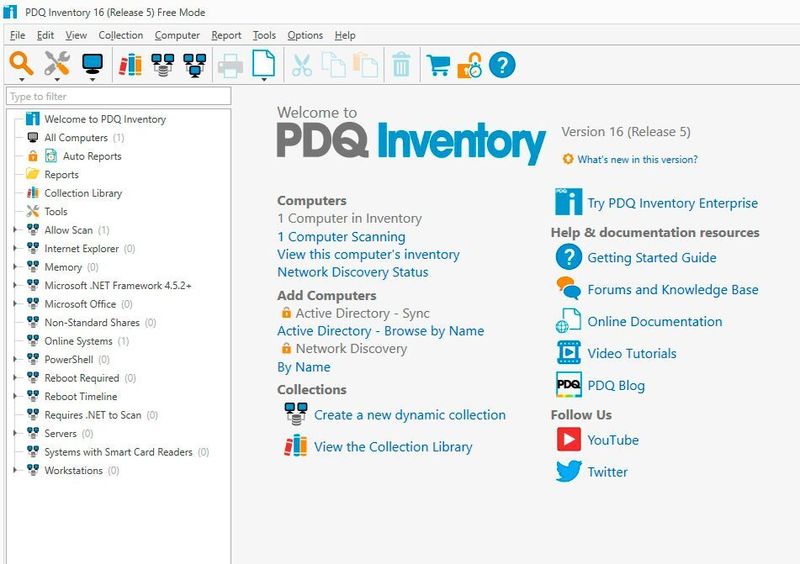The height and width of the screenshot is (564, 800).
Task: Select Non-Standard Shares collection
Action: point(92,323)
